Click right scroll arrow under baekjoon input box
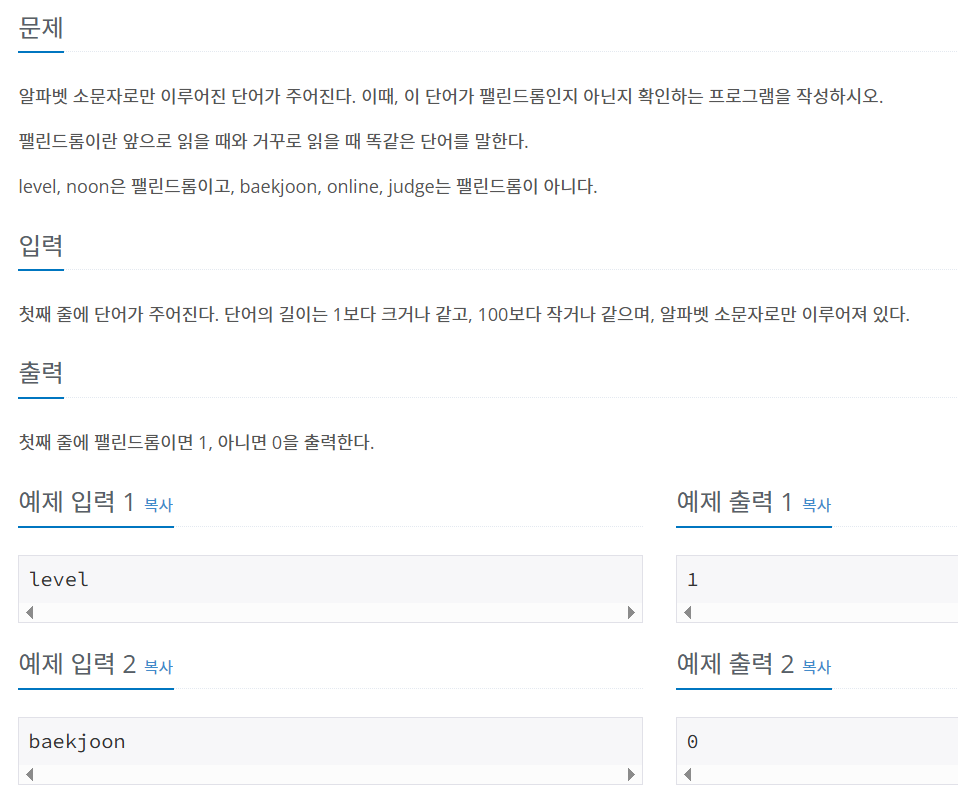The image size is (958, 801). pyautogui.click(x=632, y=774)
